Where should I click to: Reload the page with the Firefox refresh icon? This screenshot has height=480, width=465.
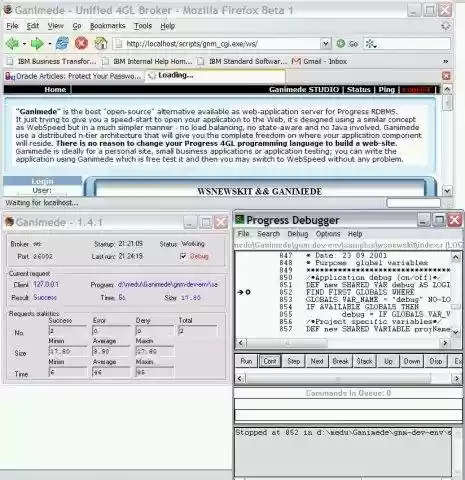pyautogui.click(x=62, y=43)
